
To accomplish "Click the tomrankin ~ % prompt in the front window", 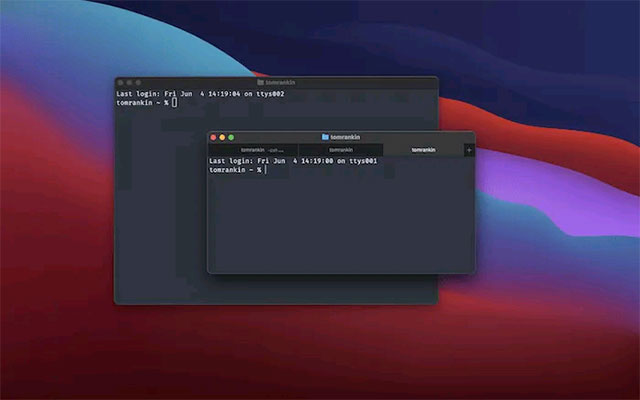I will click(x=235, y=170).
